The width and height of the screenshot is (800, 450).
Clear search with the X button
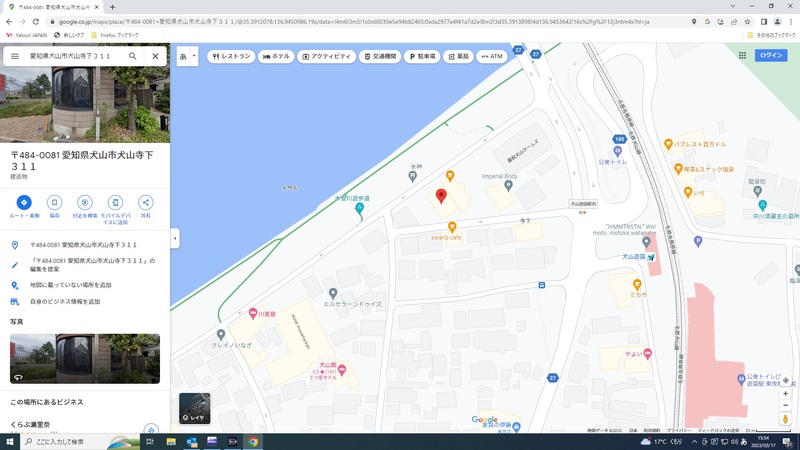click(155, 57)
